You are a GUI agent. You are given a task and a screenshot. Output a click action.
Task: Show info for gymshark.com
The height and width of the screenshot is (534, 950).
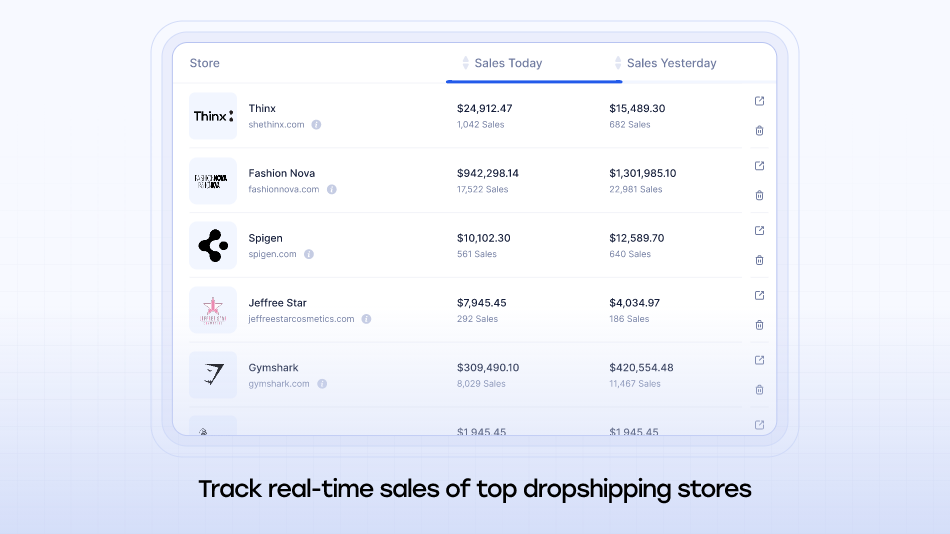[322, 384]
